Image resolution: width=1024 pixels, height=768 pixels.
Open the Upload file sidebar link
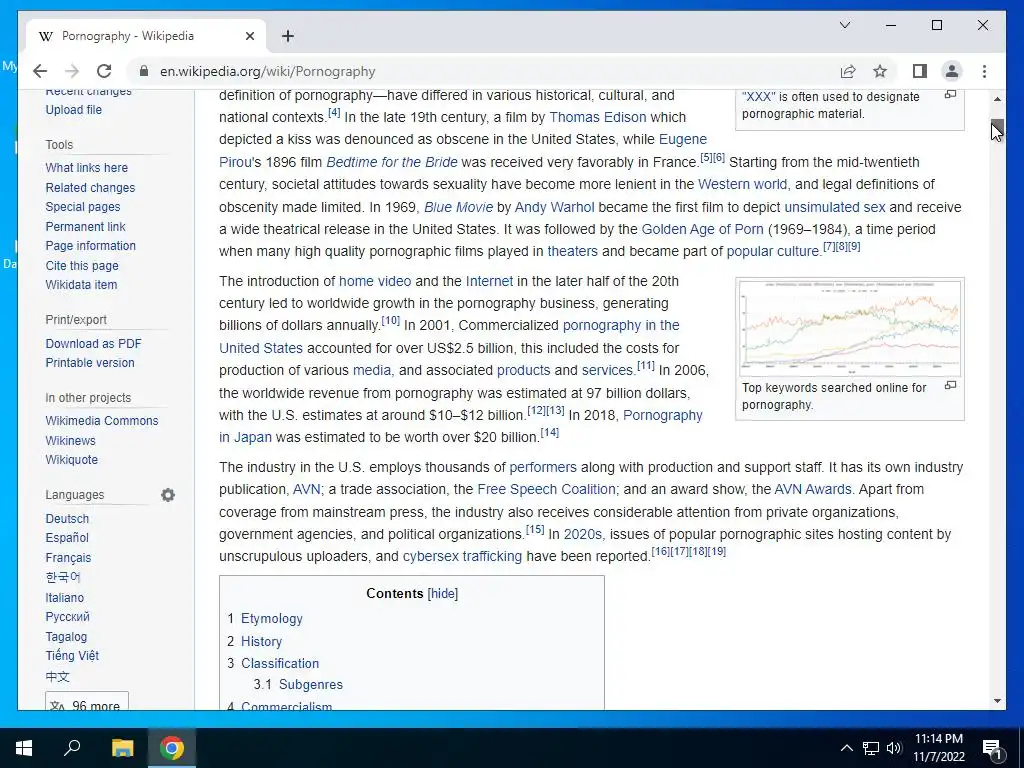(x=74, y=110)
